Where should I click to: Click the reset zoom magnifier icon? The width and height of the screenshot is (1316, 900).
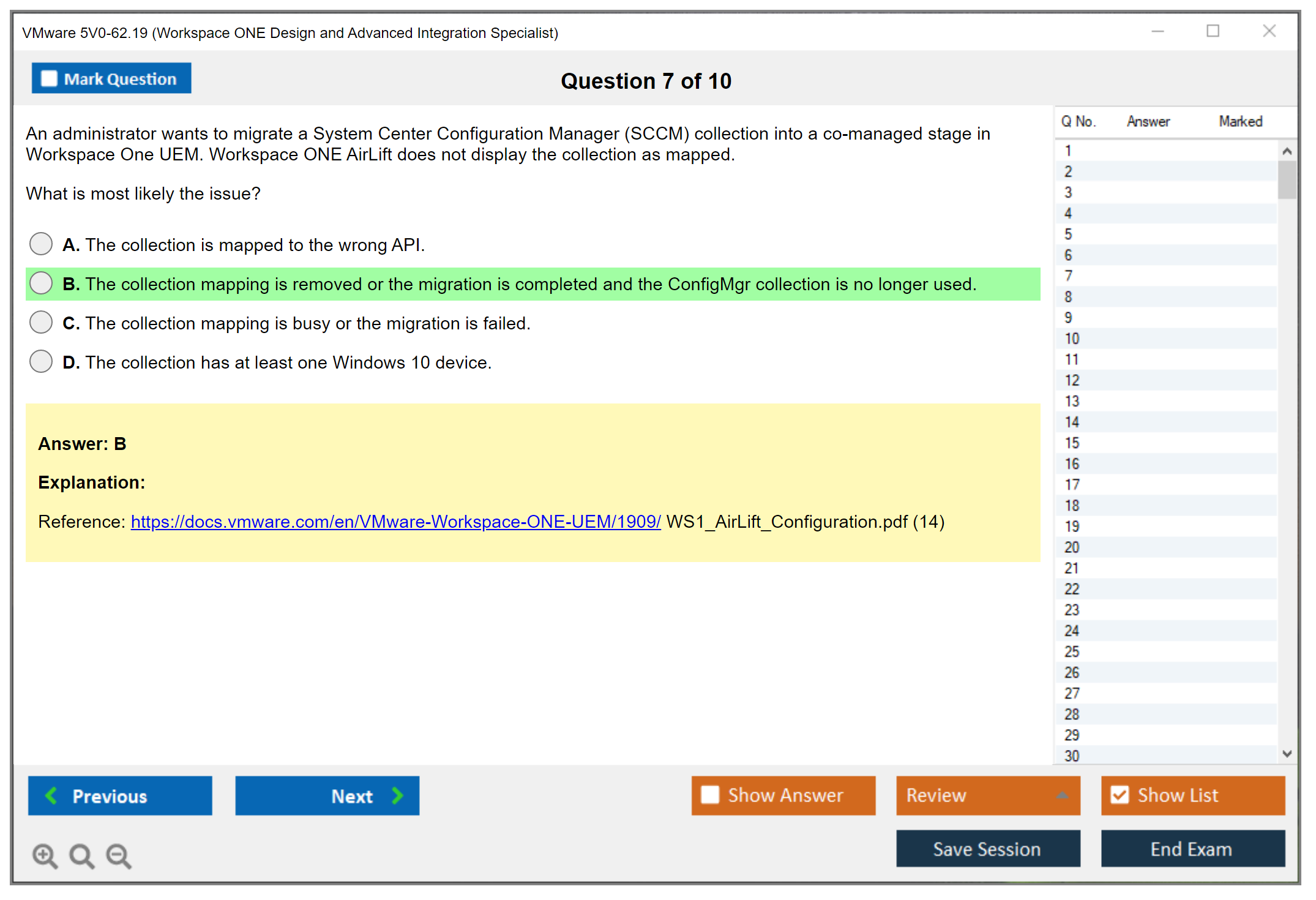[x=81, y=855]
